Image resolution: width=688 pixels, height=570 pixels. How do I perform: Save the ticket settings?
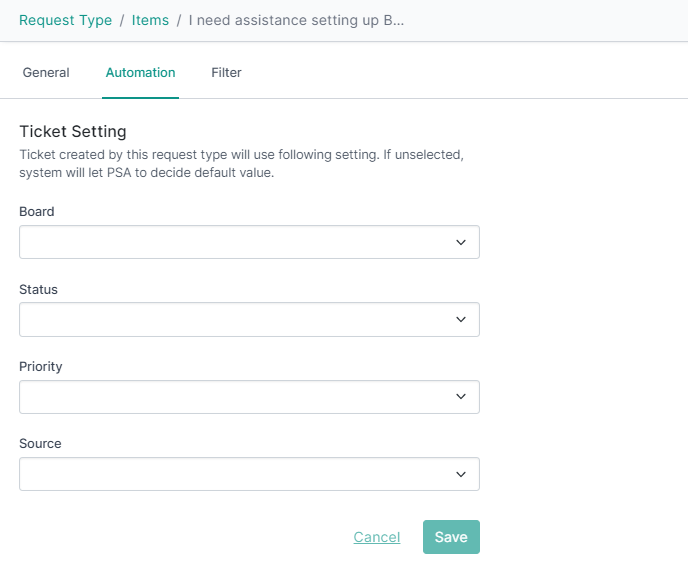pos(451,537)
